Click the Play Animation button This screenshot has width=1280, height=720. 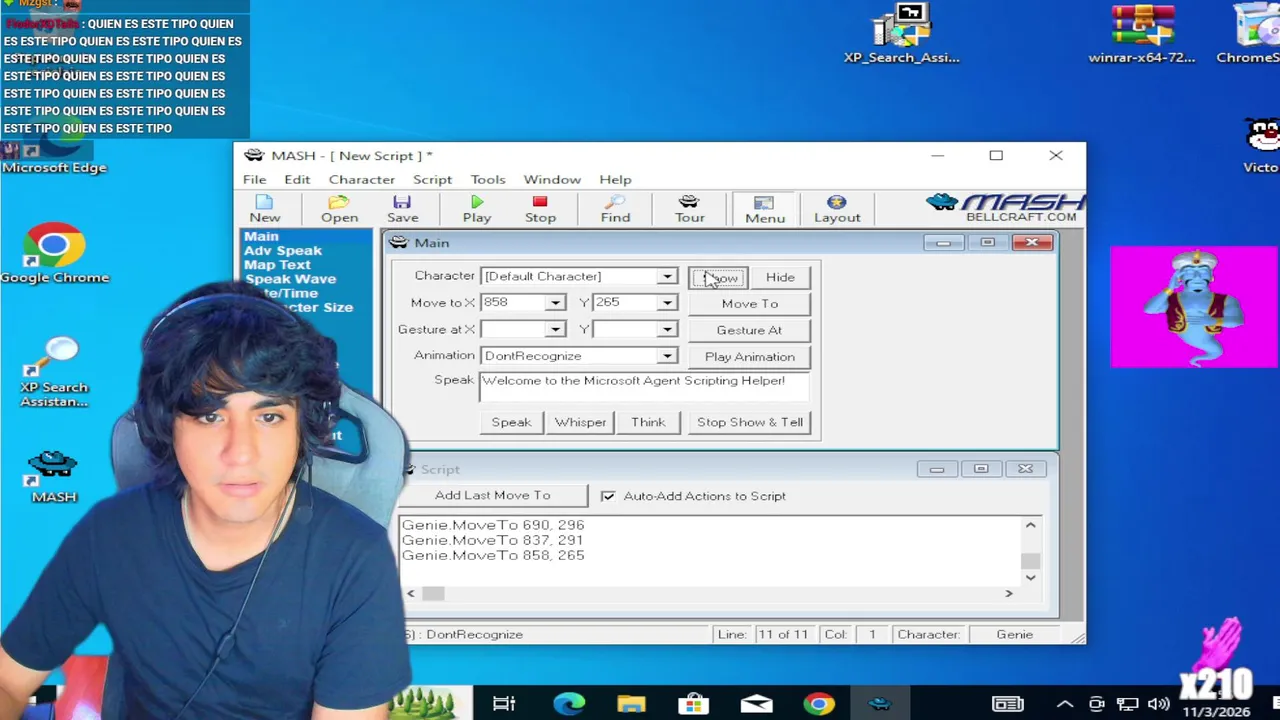750,357
